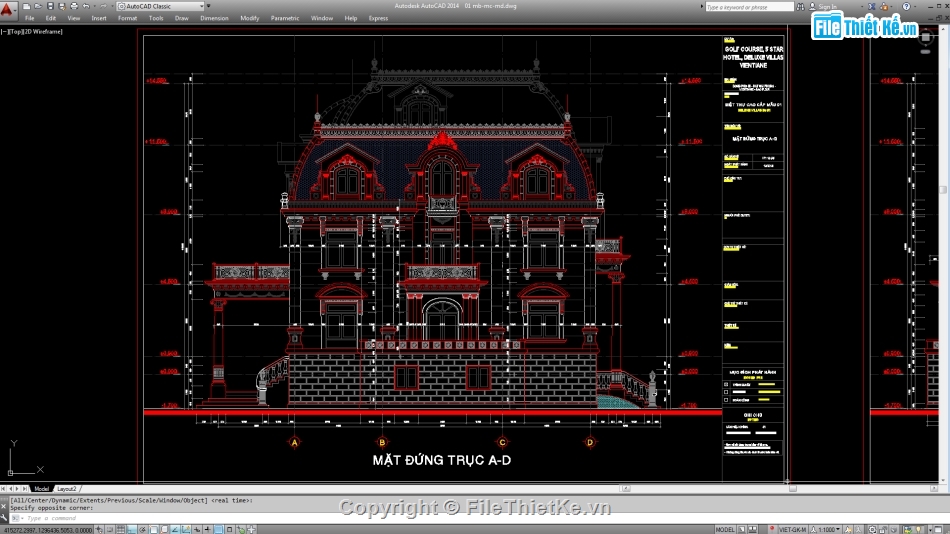Open the Format menu
Image resolution: width=950 pixels, height=534 pixels.
click(127, 18)
